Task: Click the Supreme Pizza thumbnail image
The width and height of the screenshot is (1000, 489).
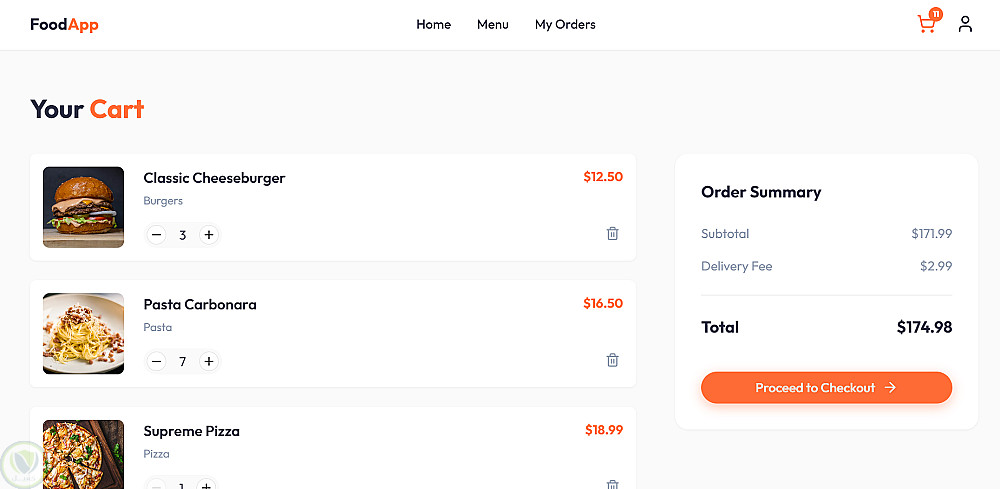Action: [x=83, y=454]
